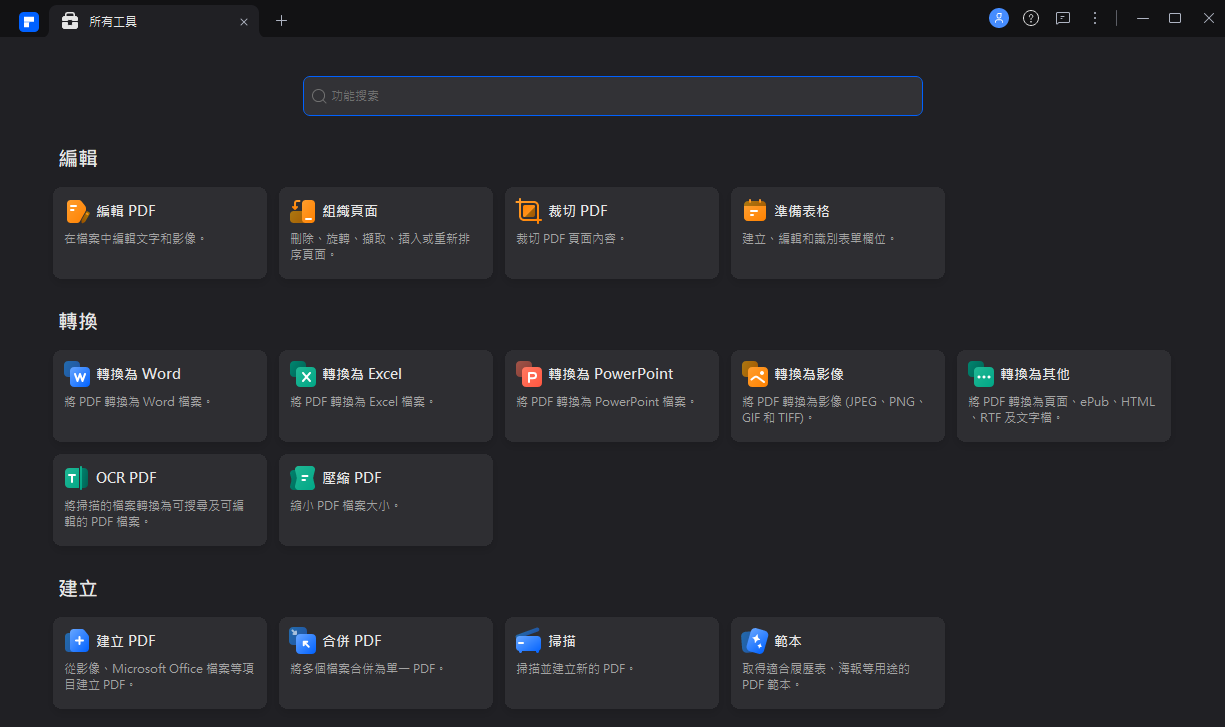The image size is (1225, 727).
Task: Click text '將 PDF 轉換為 Excel 檔案。'
Action: [x=363, y=402]
